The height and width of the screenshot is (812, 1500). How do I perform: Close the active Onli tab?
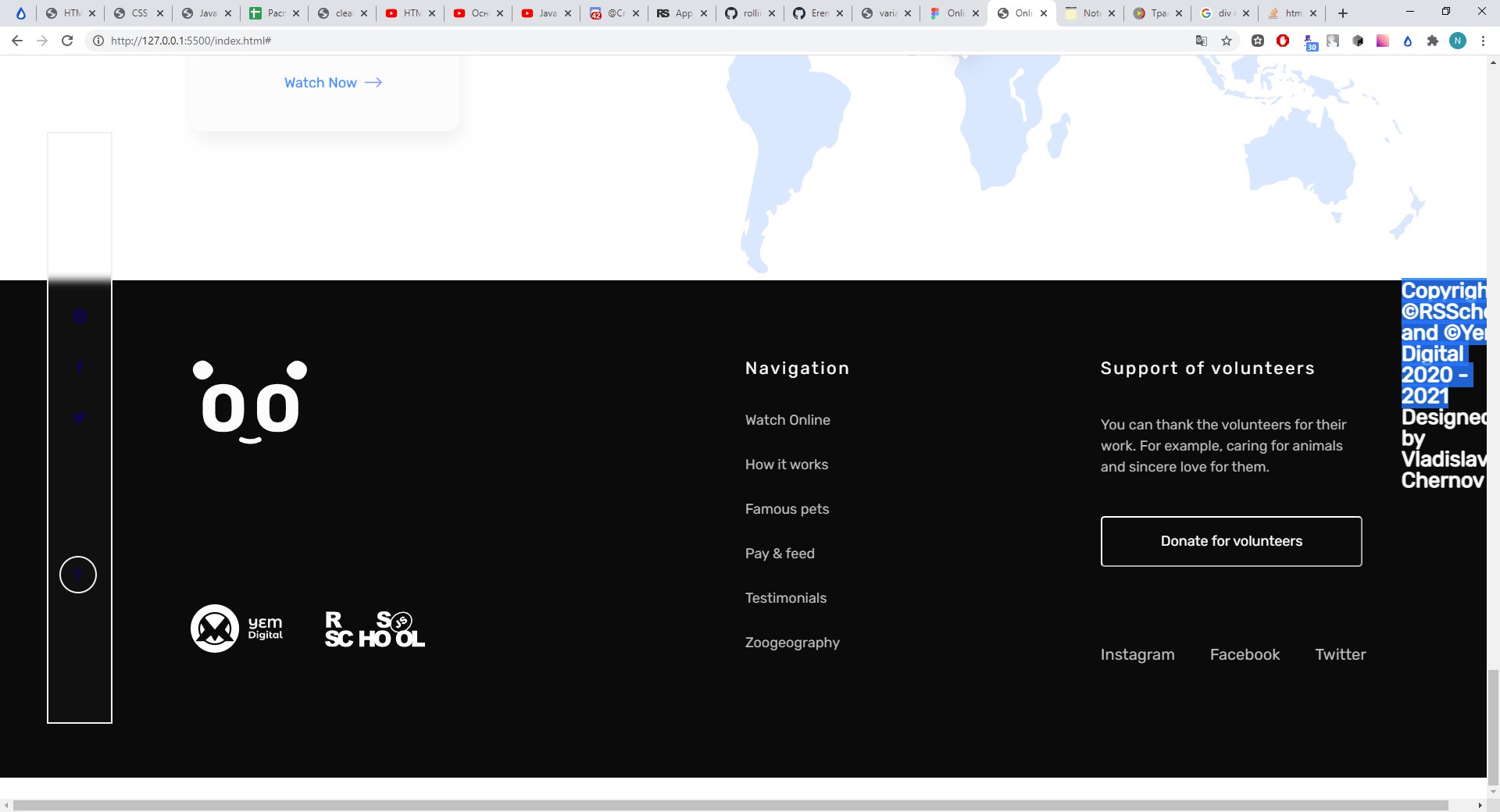tap(1044, 13)
